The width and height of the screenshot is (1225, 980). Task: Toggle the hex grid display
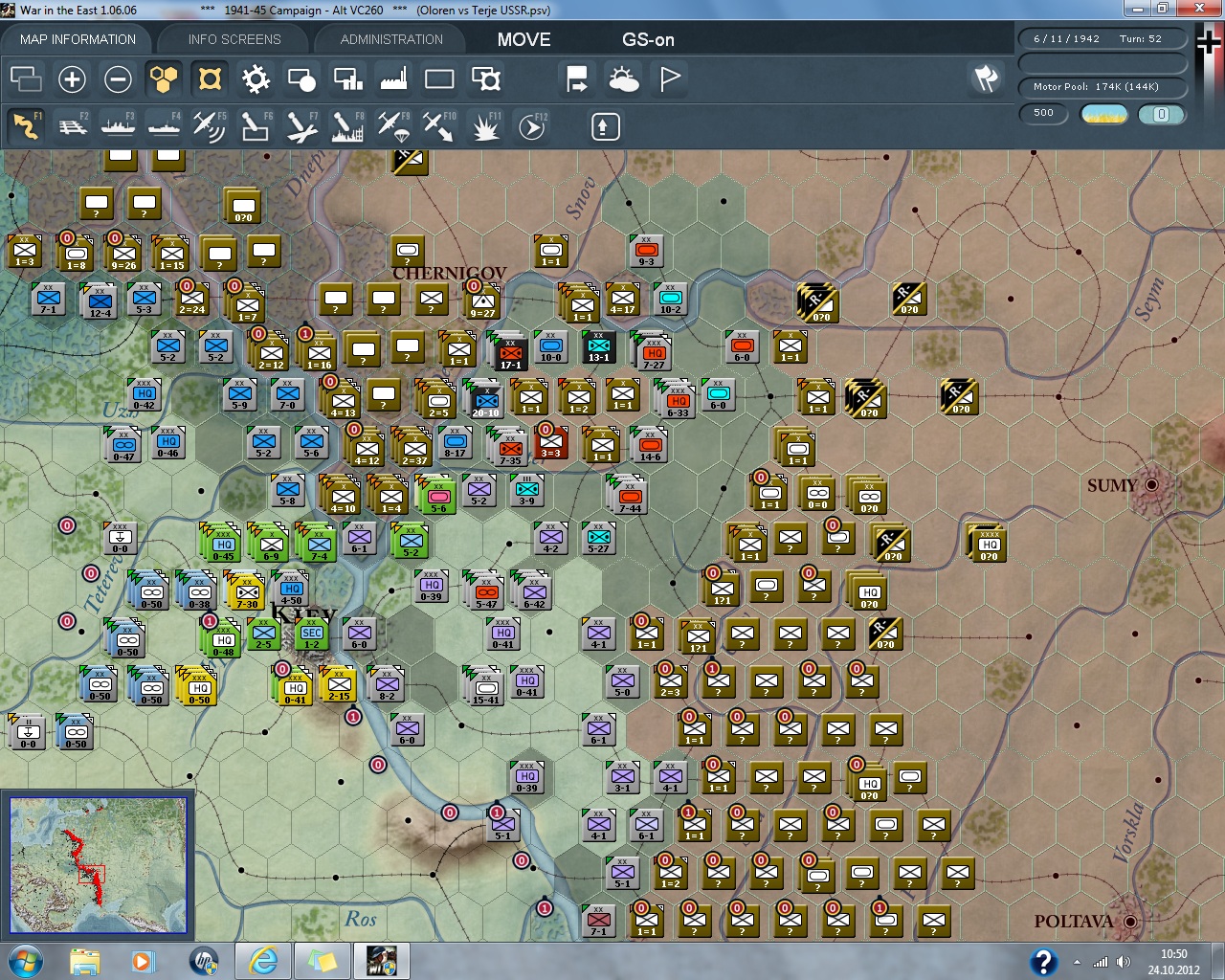click(x=164, y=78)
